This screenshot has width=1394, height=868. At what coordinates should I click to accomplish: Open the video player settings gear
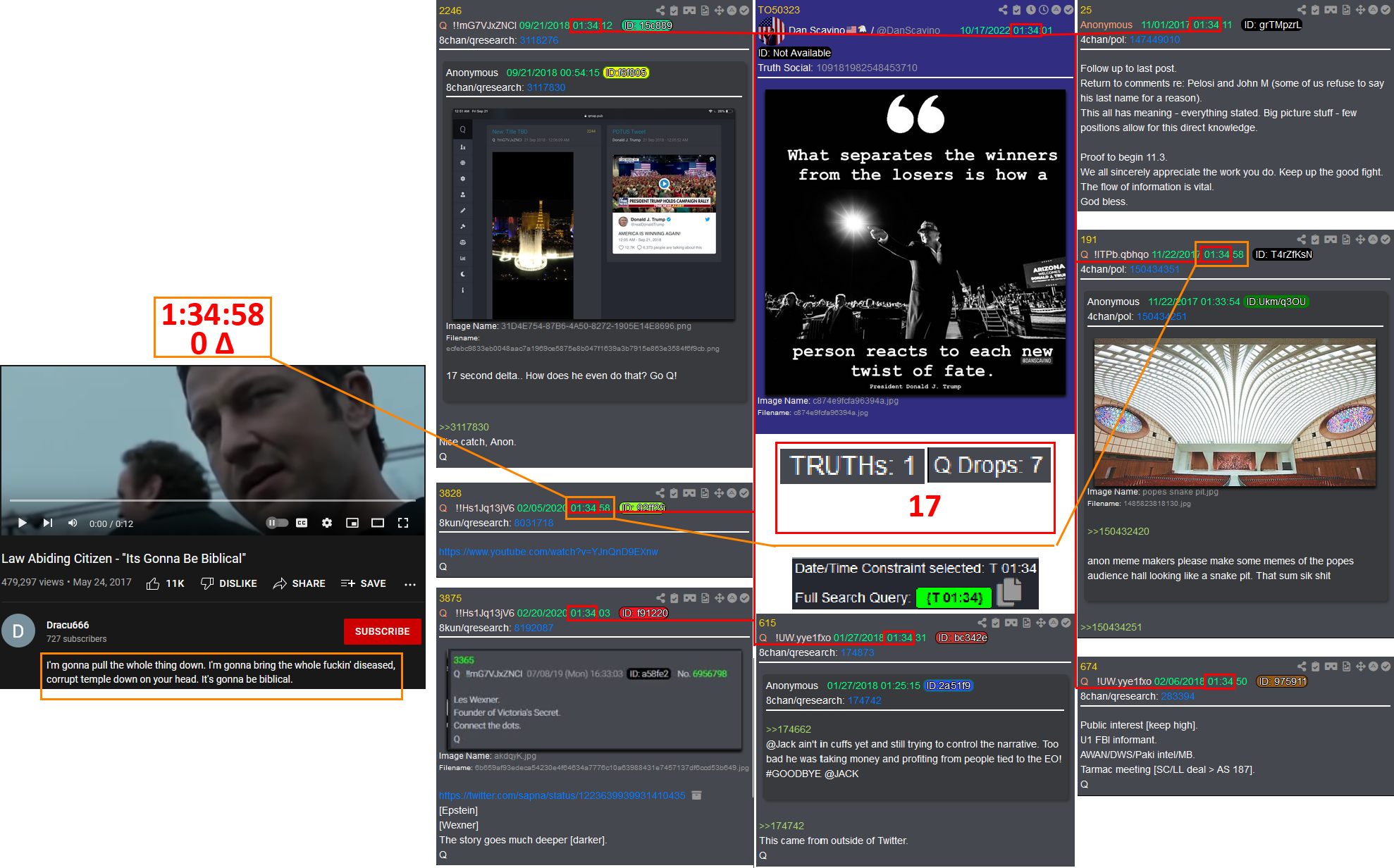(x=327, y=523)
